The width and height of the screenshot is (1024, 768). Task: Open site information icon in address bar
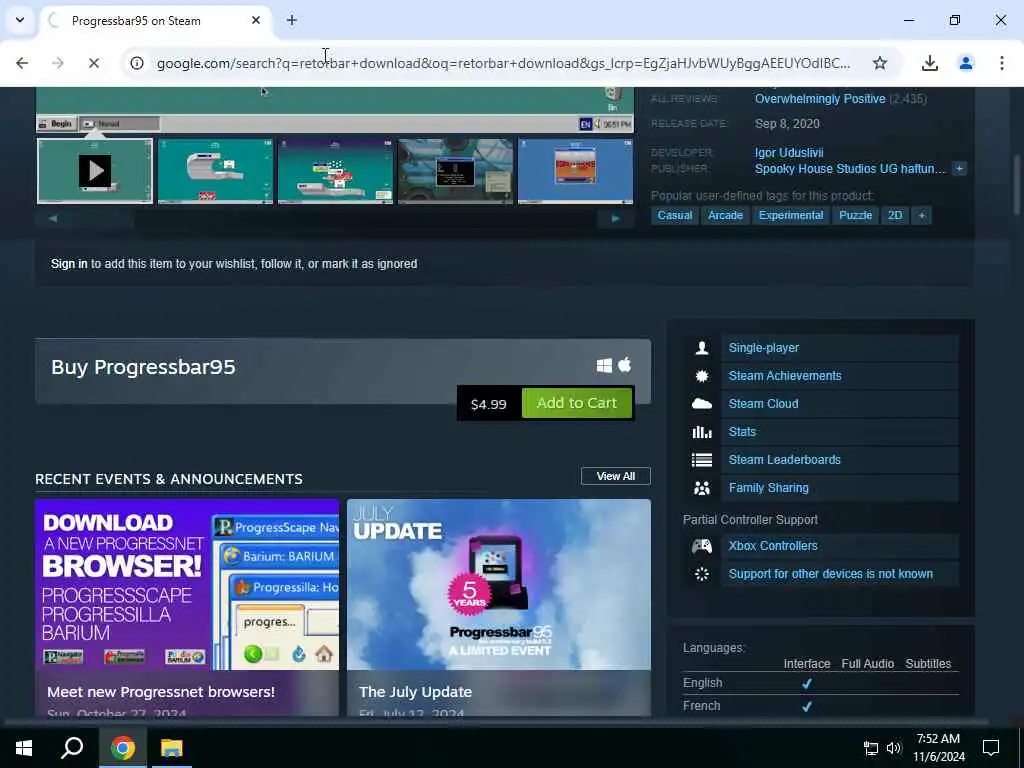coord(136,63)
